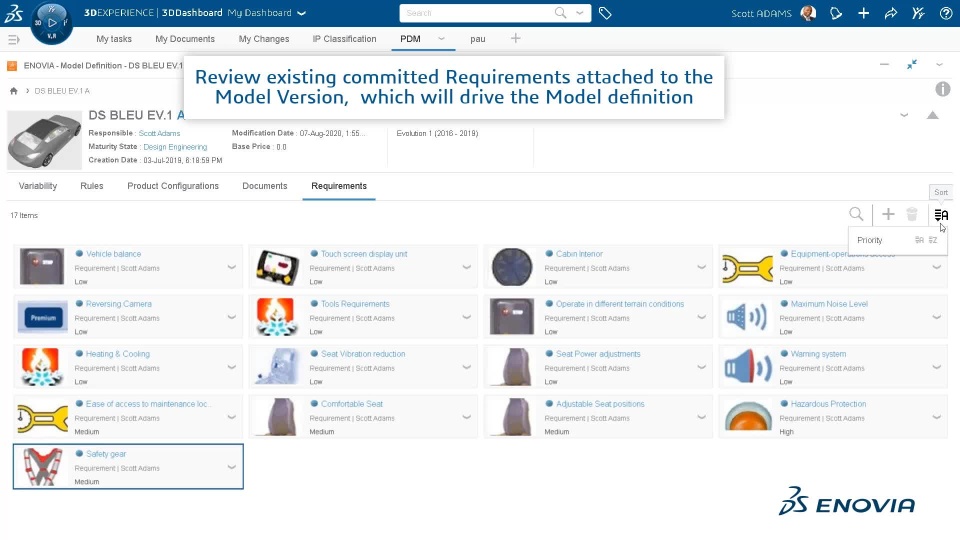Expand Cabin Interior card chevron
Viewport: 960px width, 540px height.
(x=702, y=267)
